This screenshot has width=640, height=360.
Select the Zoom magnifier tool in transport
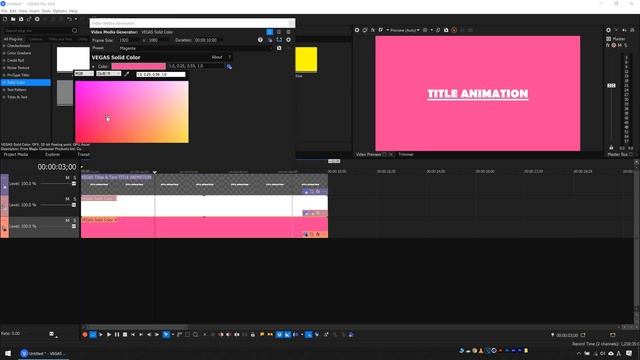pos(196,335)
